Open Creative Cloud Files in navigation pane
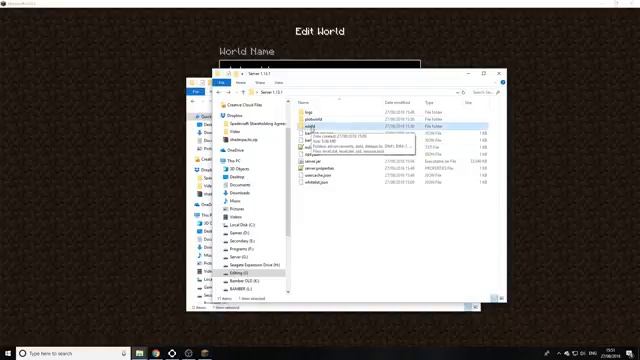Screen dimensions: 640x360 [x=244, y=105]
